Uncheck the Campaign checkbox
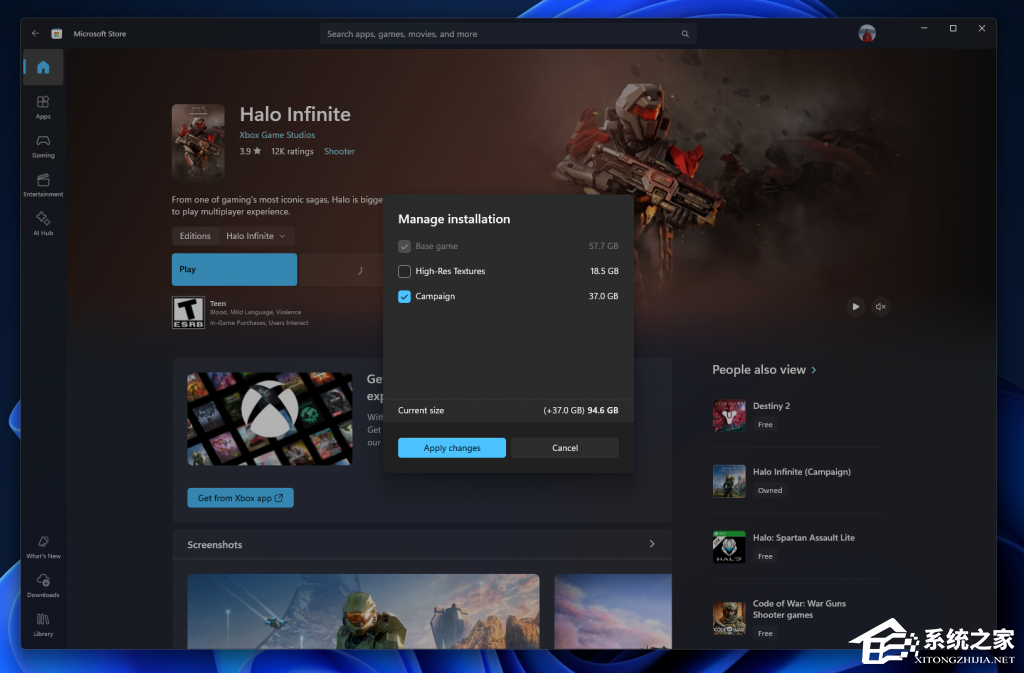 pyautogui.click(x=404, y=296)
